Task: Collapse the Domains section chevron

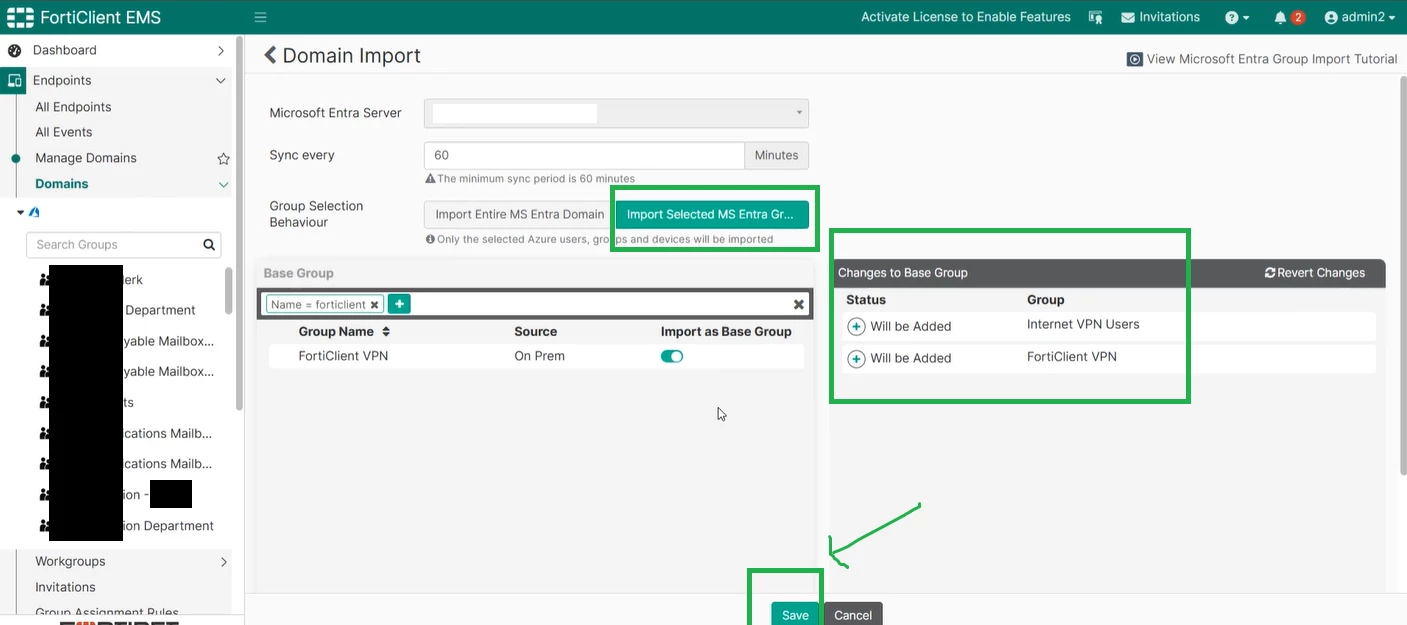Action: tap(223, 184)
